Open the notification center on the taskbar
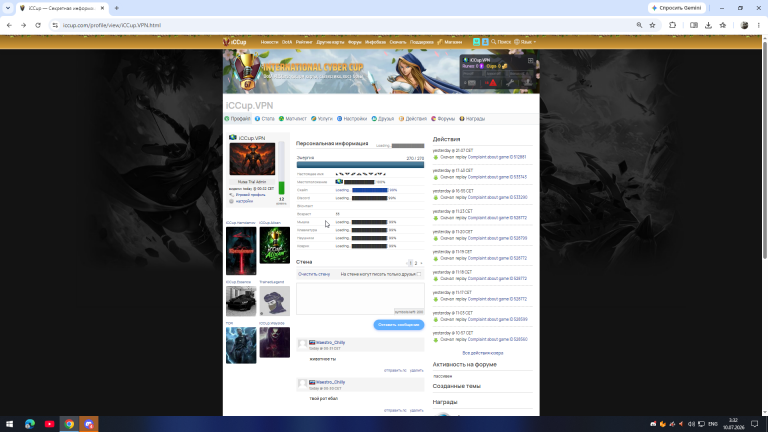Image resolution: width=768 pixels, height=432 pixels. 755,424
